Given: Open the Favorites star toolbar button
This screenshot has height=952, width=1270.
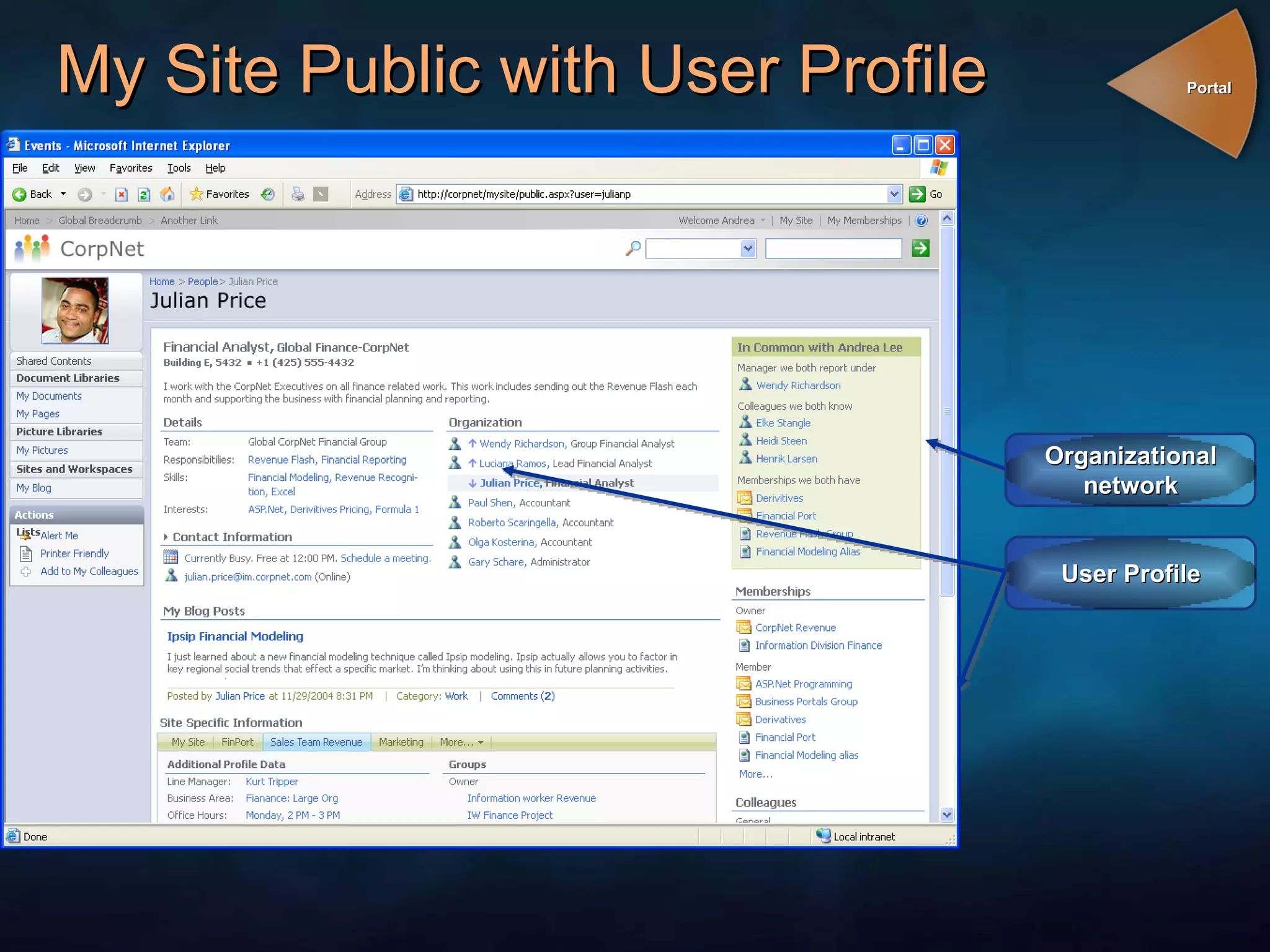Looking at the screenshot, I should [x=220, y=194].
